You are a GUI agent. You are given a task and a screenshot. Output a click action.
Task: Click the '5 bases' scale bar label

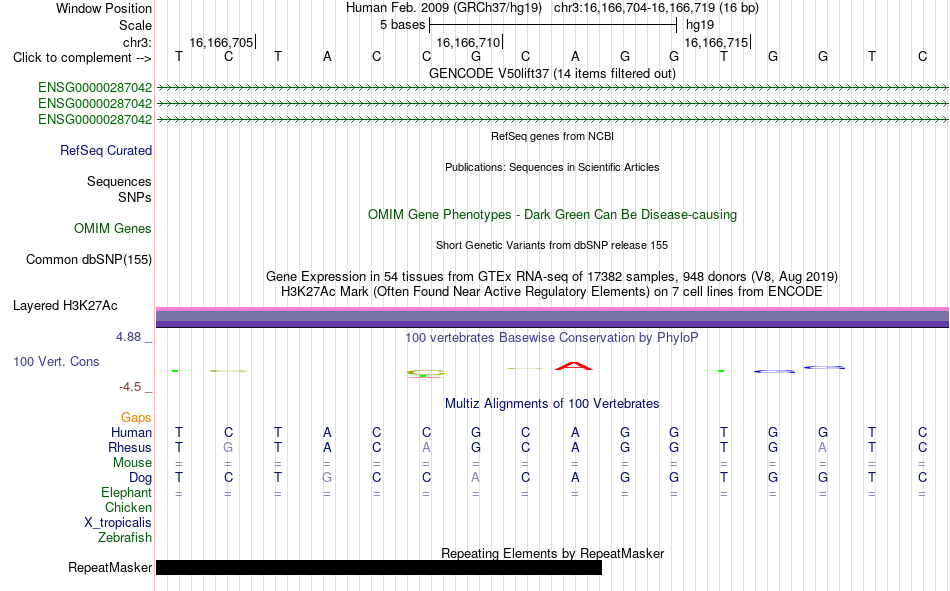(x=402, y=25)
